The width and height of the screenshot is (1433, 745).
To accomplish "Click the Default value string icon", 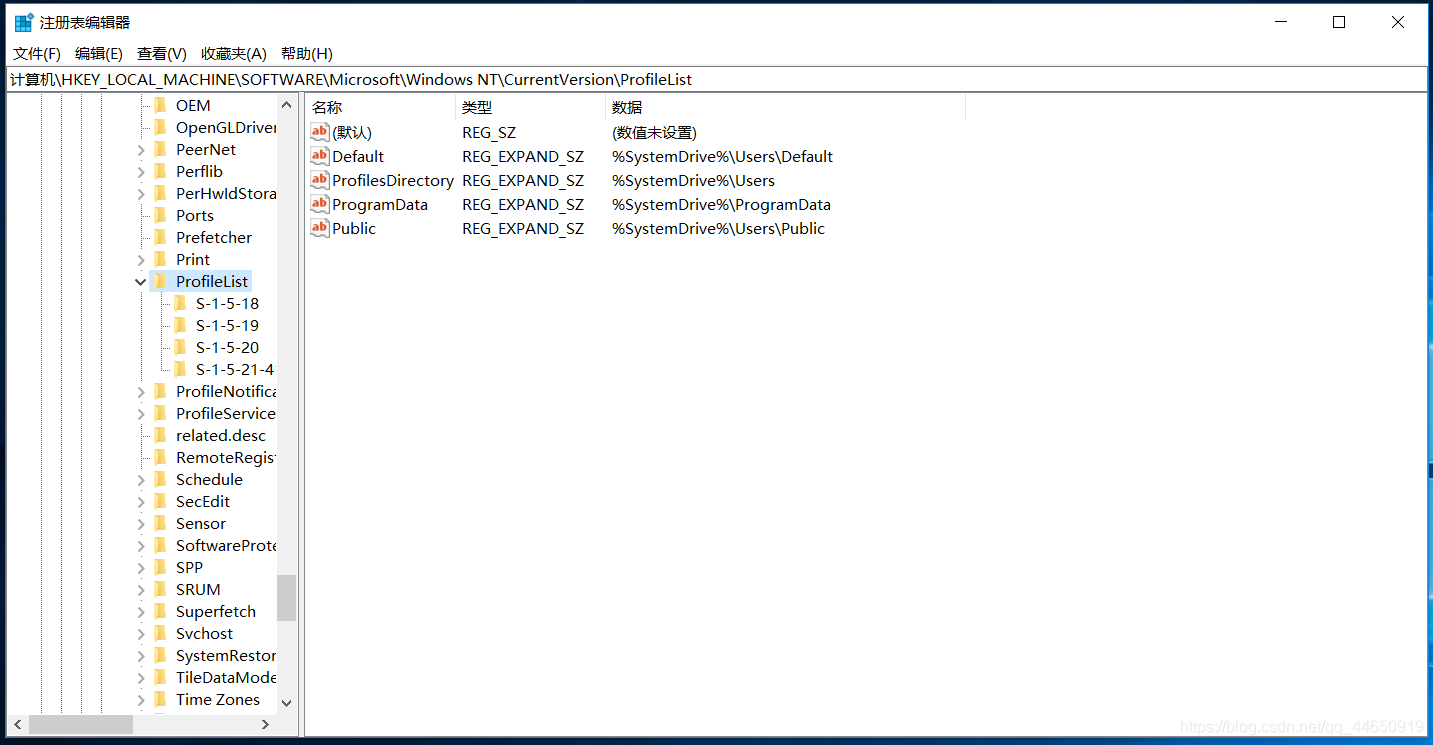I will pyautogui.click(x=320, y=156).
